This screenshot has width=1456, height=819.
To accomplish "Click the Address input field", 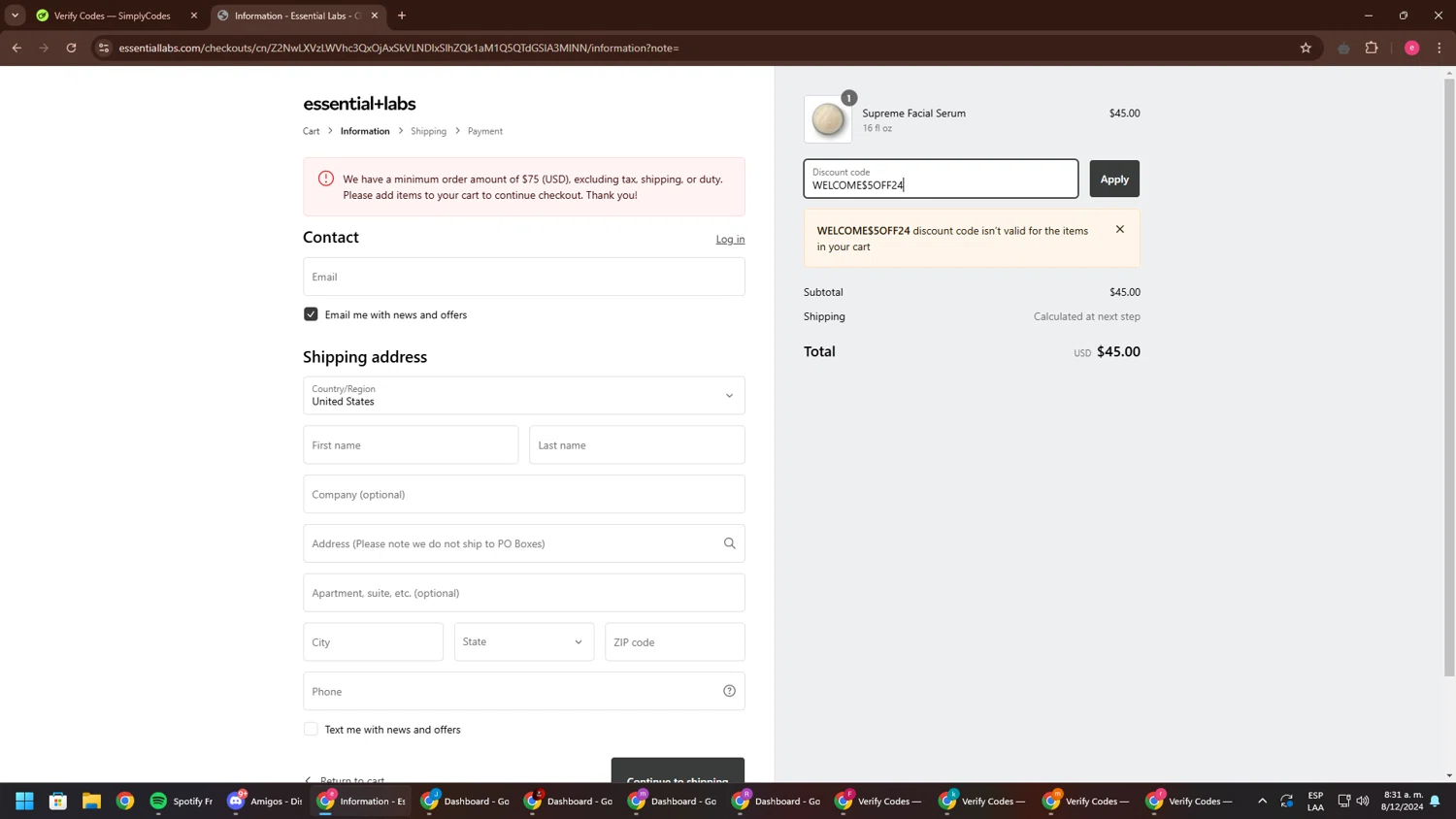I will click(x=524, y=543).
